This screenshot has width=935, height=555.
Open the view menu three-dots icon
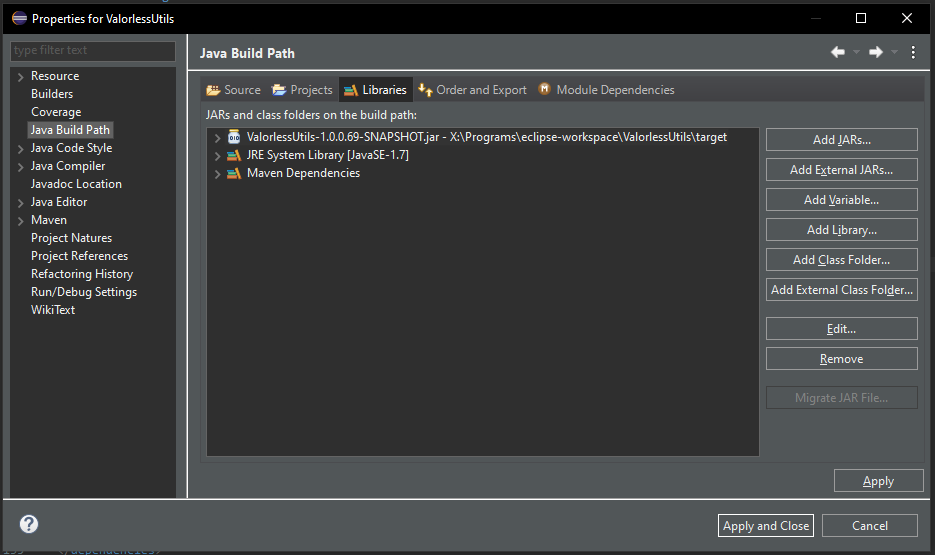pos(913,52)
